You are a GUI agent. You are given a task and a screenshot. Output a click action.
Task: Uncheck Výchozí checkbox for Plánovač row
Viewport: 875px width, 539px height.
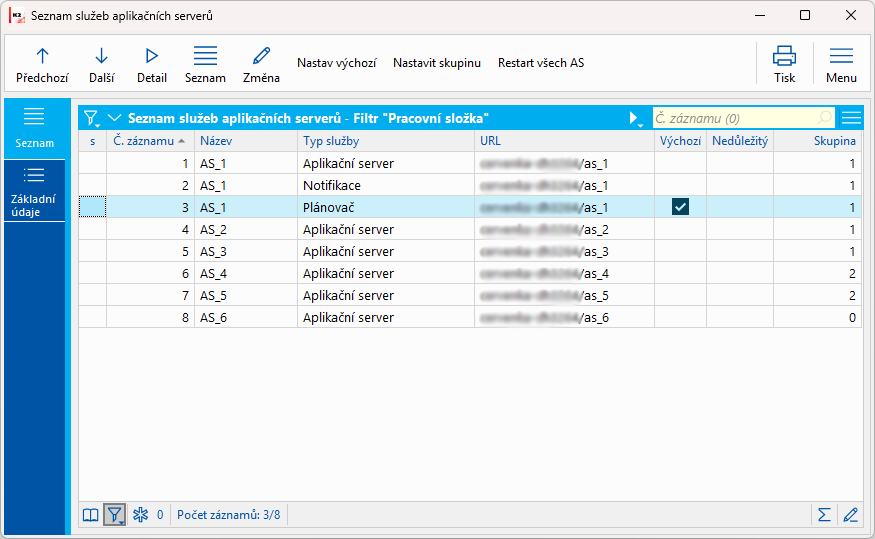coord(680,207)
